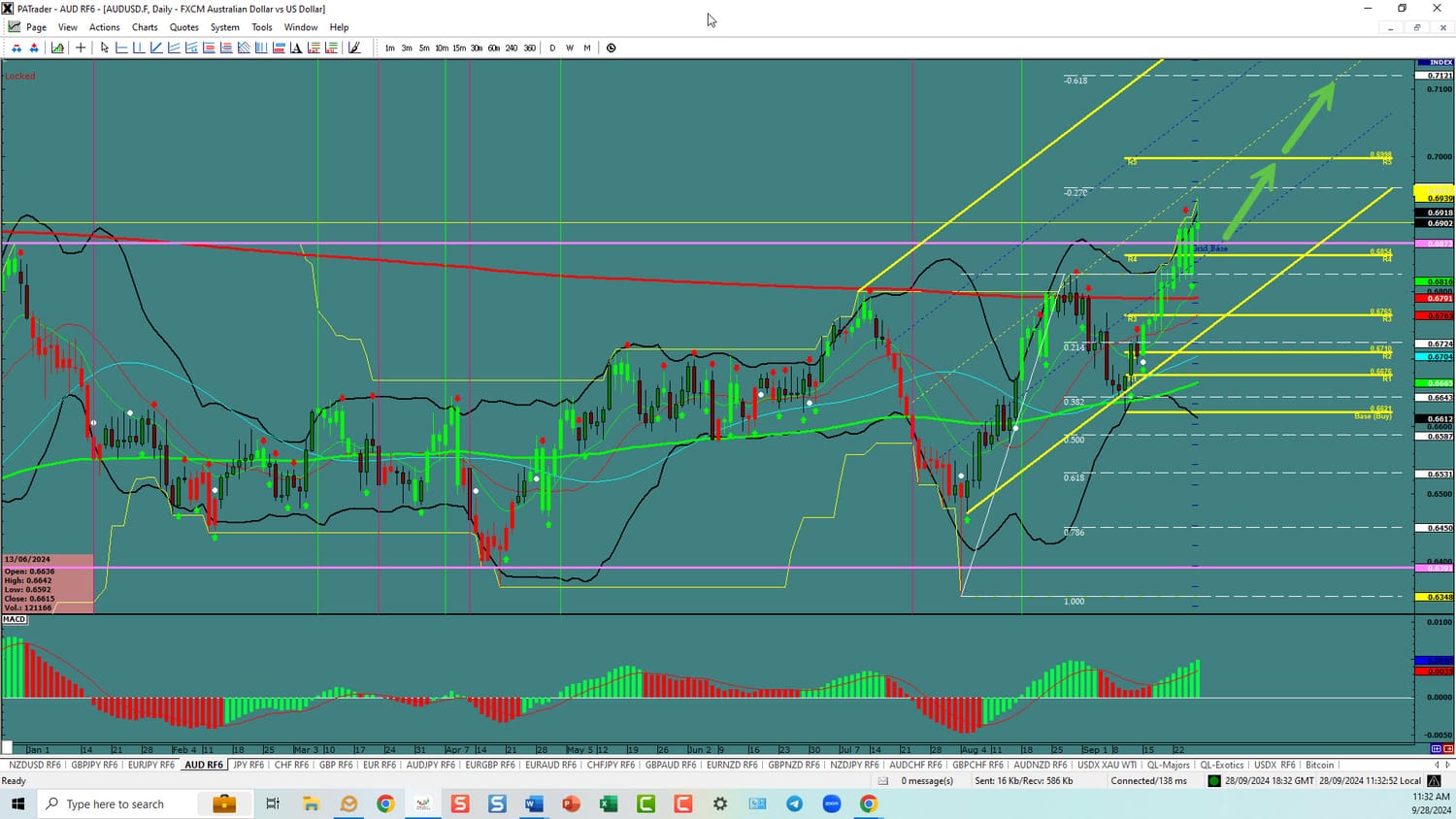This screenshot has width=1456, height=819.
Task: Restore the inner chart window
Action: tap(1416, 27)
